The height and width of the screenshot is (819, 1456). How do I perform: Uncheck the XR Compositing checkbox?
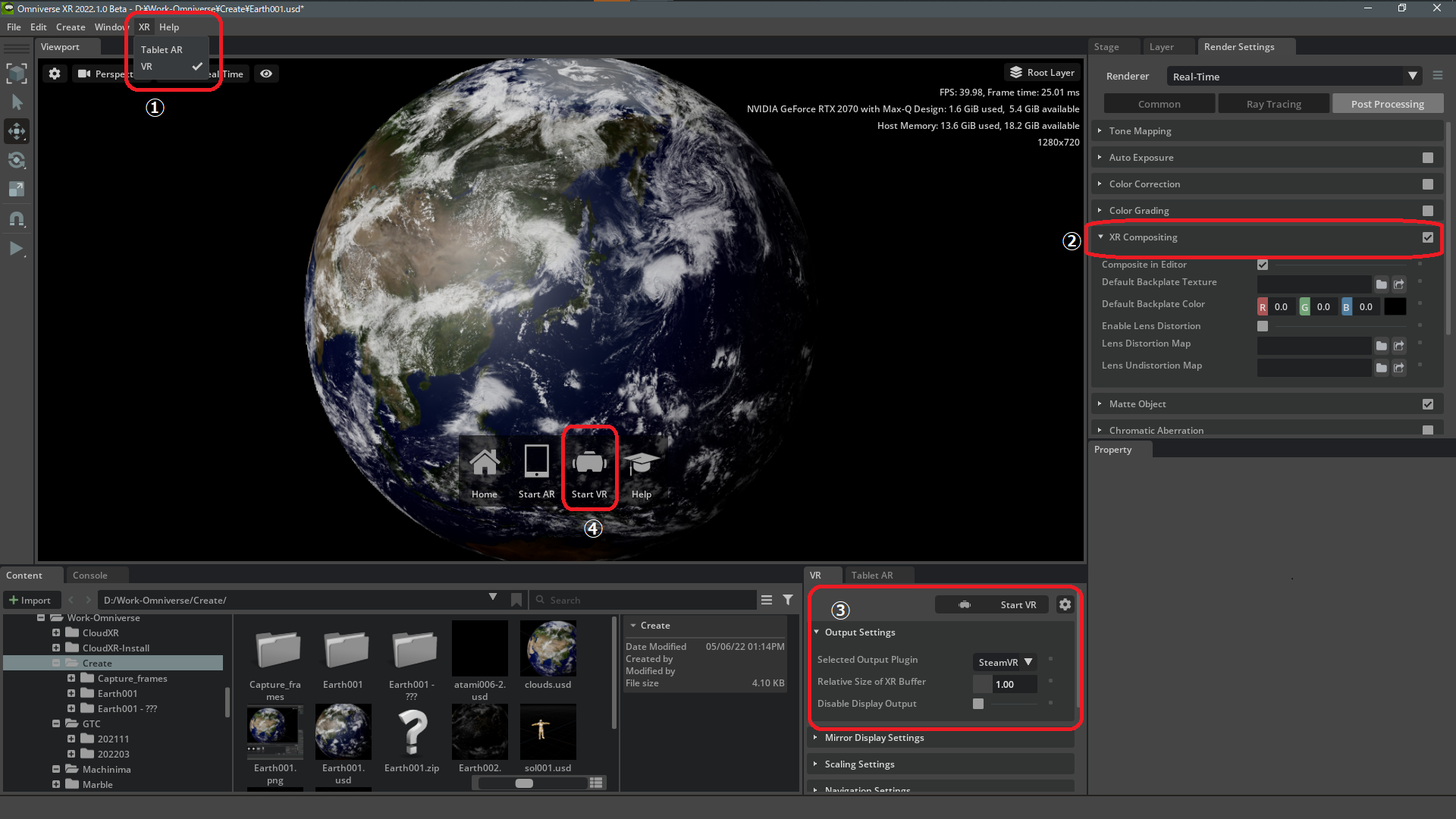pos(1427,237)
